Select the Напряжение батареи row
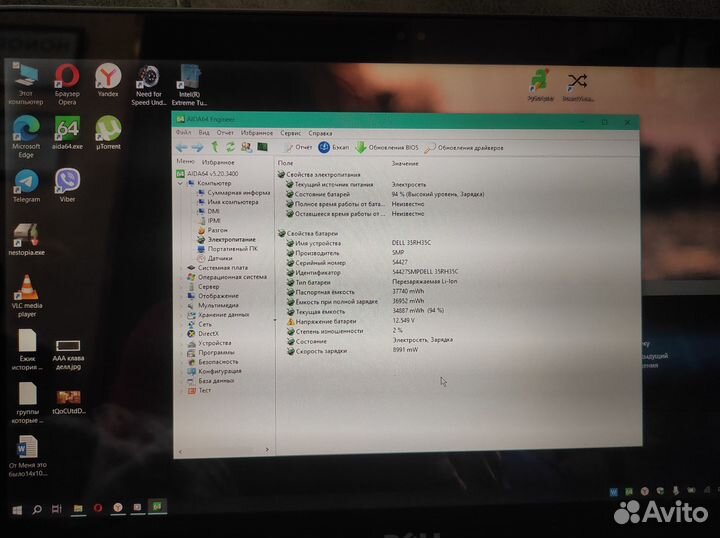720x538 pixels. 350,321
